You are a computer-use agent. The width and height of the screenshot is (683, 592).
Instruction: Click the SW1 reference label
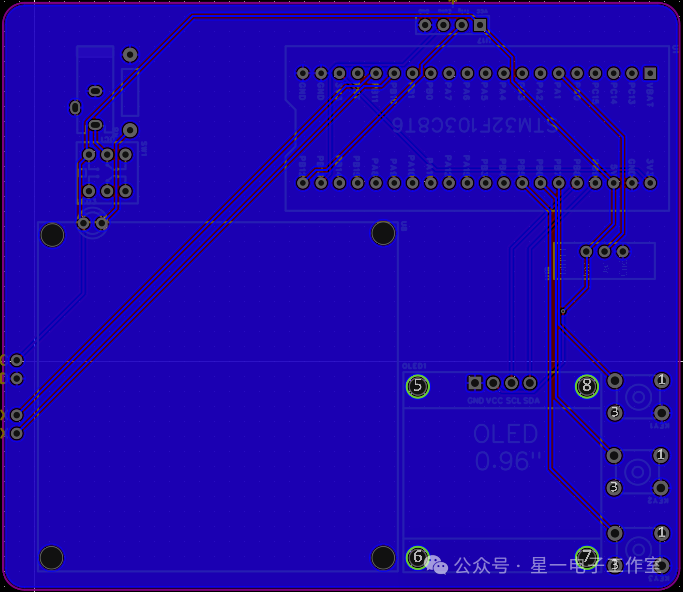point(144,148)
